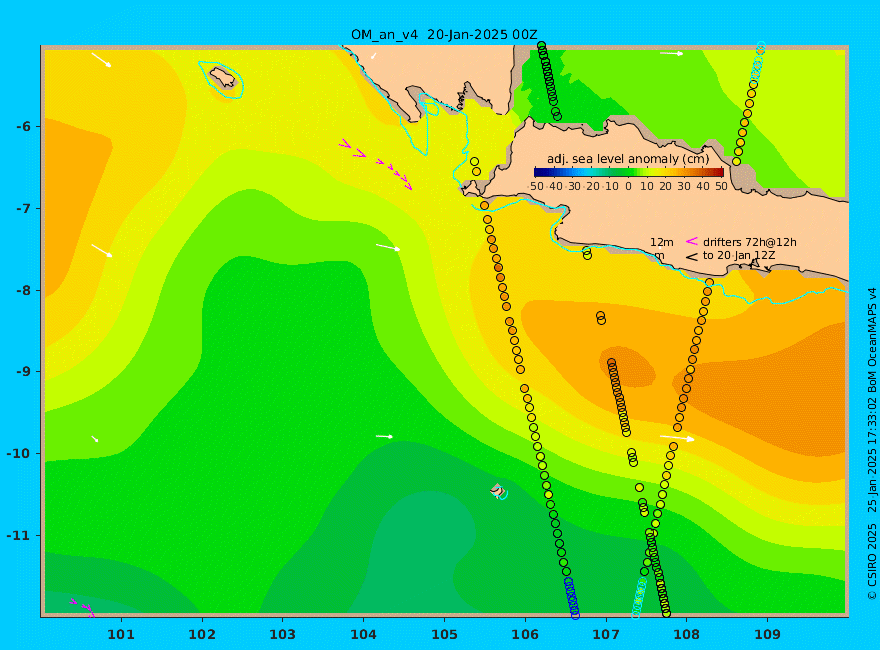This screenshot has width=880, height=650.
Task: Click the white arrow near 108E, 9.8S
Action: tap(677, 438)
